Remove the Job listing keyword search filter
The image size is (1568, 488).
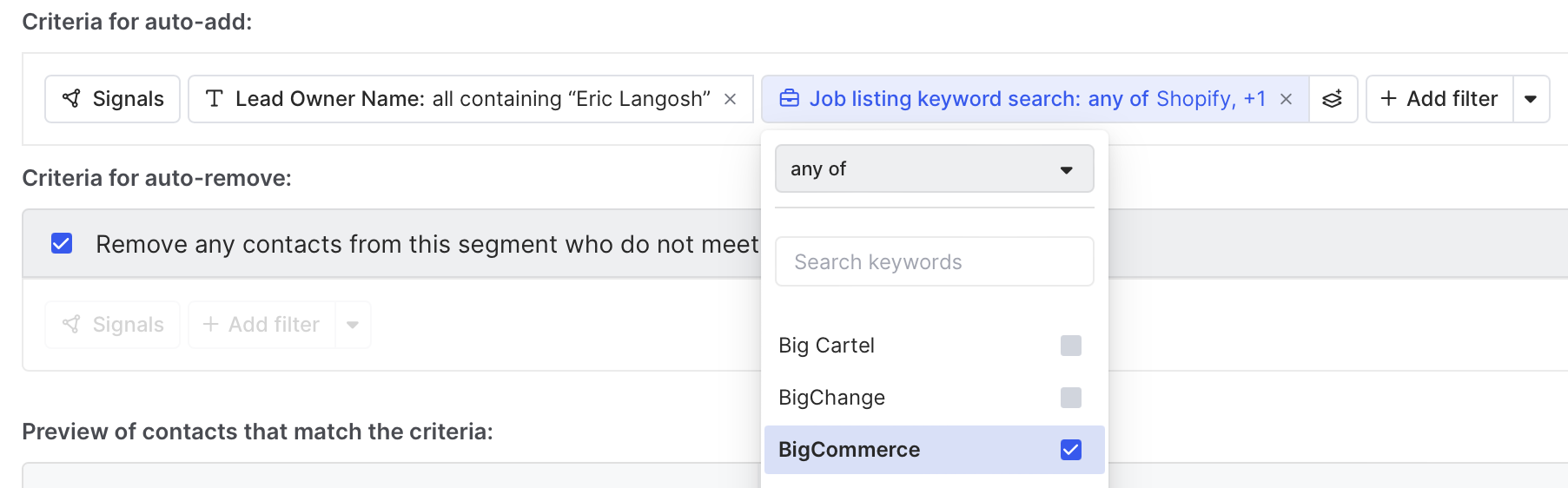pos(1287,99)
